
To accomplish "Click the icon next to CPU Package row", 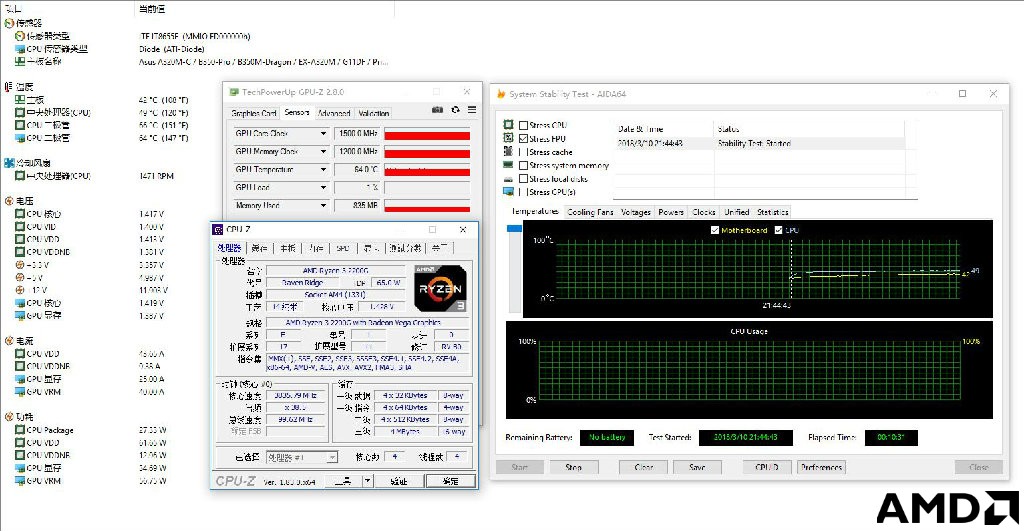I will [20, 430].
